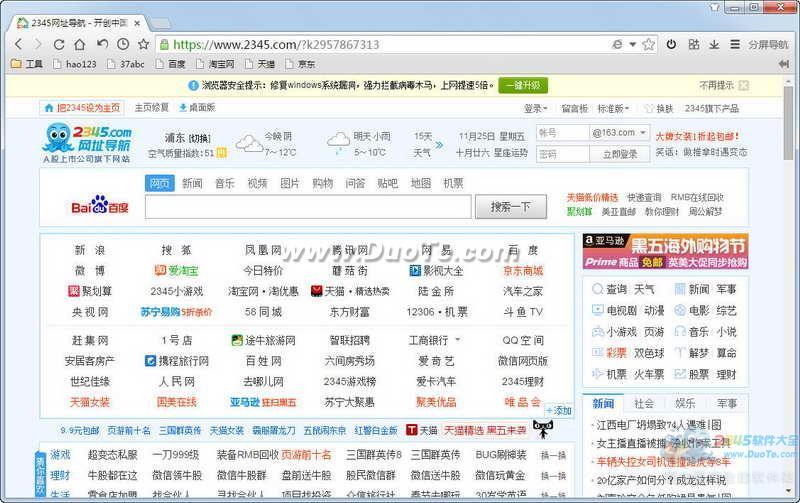Open 音乐 小说 headphone icon
Screen dimensions: 800x503
point(680,332)
